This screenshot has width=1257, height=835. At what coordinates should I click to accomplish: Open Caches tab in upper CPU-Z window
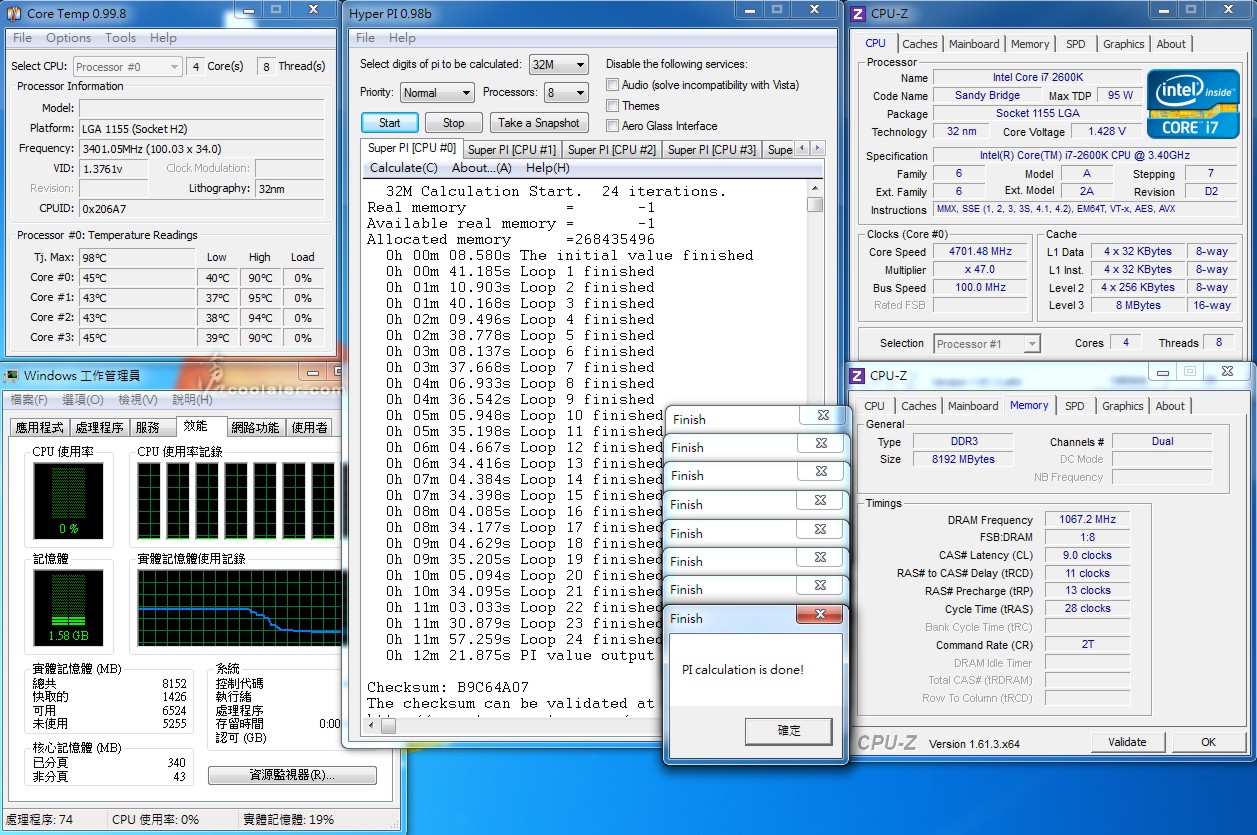[x=919, y=44]
